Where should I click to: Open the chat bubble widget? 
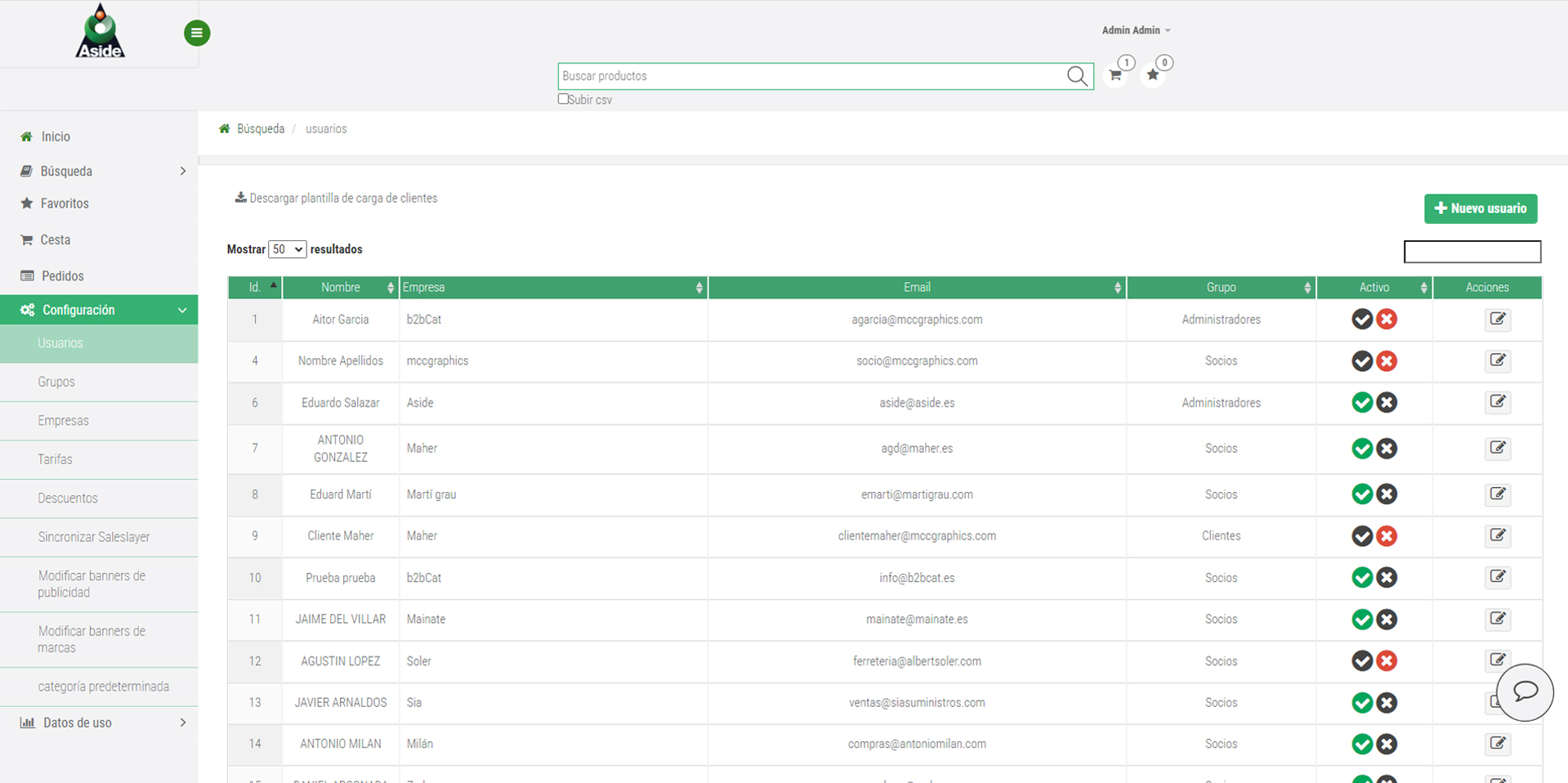[1525, 691]
